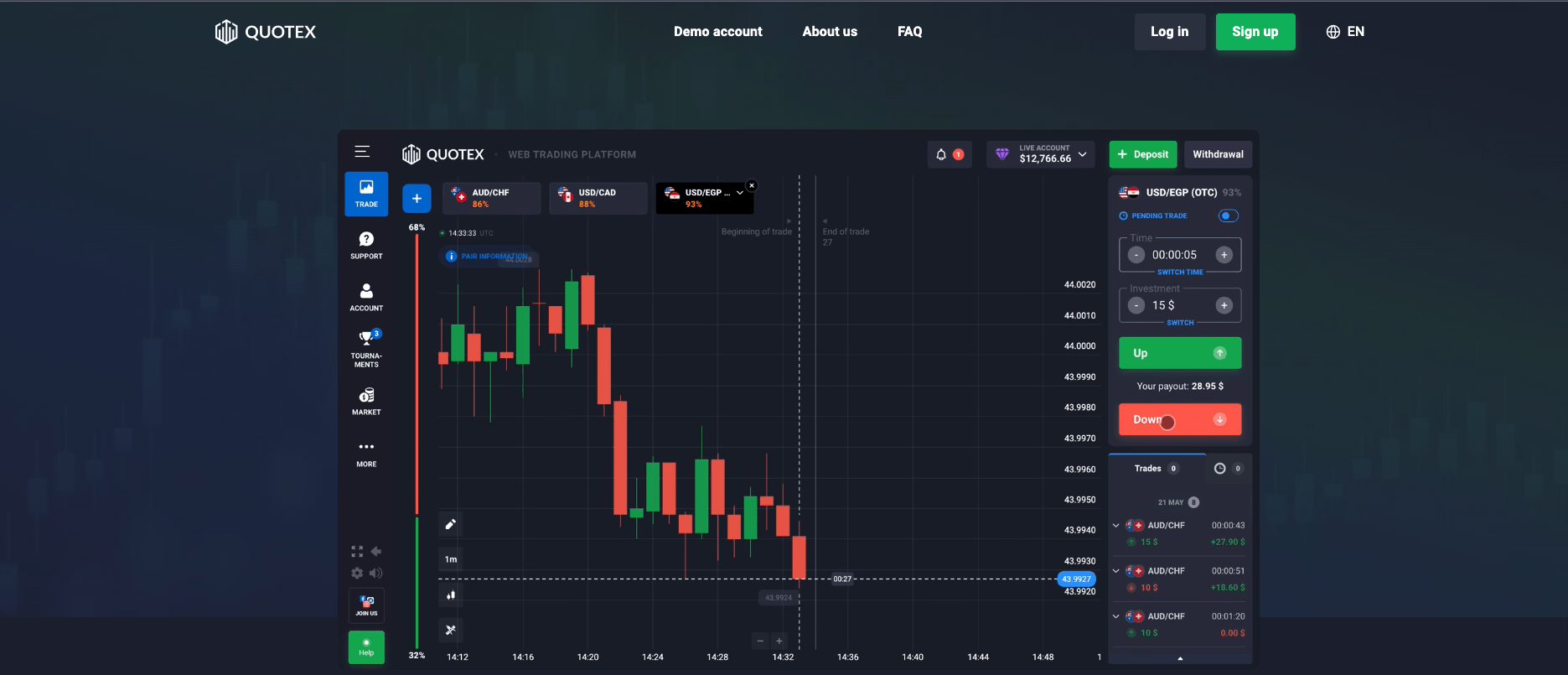Increase trade time with plus
Viewport: 1568px width, 675px height.
pos(1224,255)
